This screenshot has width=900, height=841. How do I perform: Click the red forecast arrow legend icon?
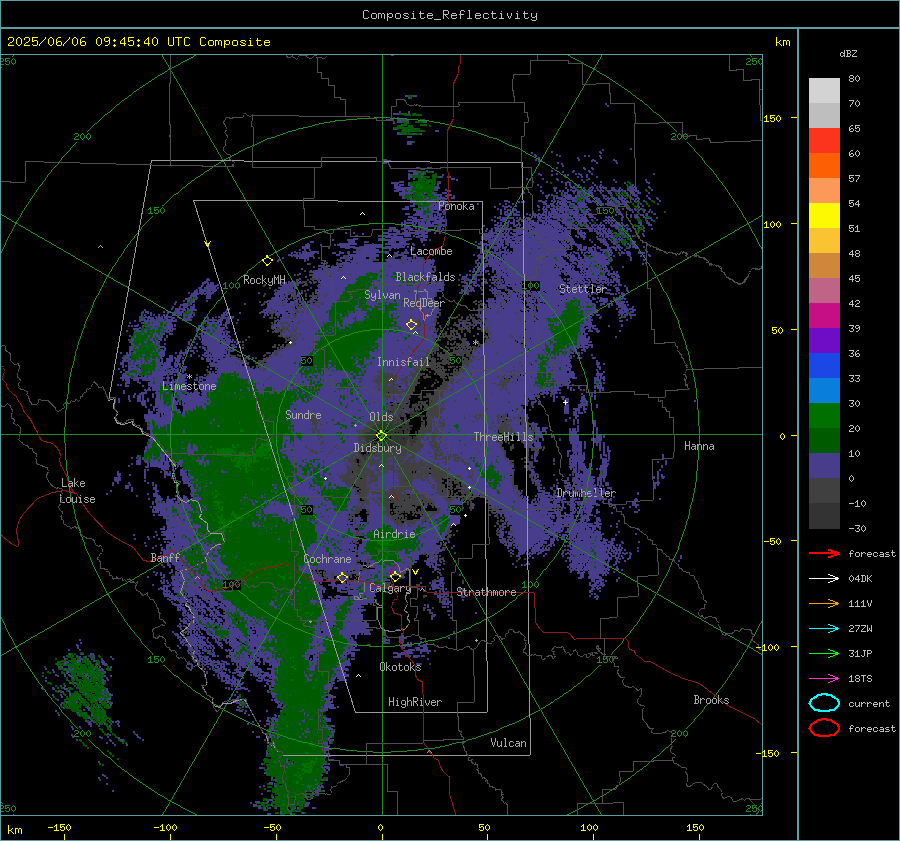(x=824, y=553)
